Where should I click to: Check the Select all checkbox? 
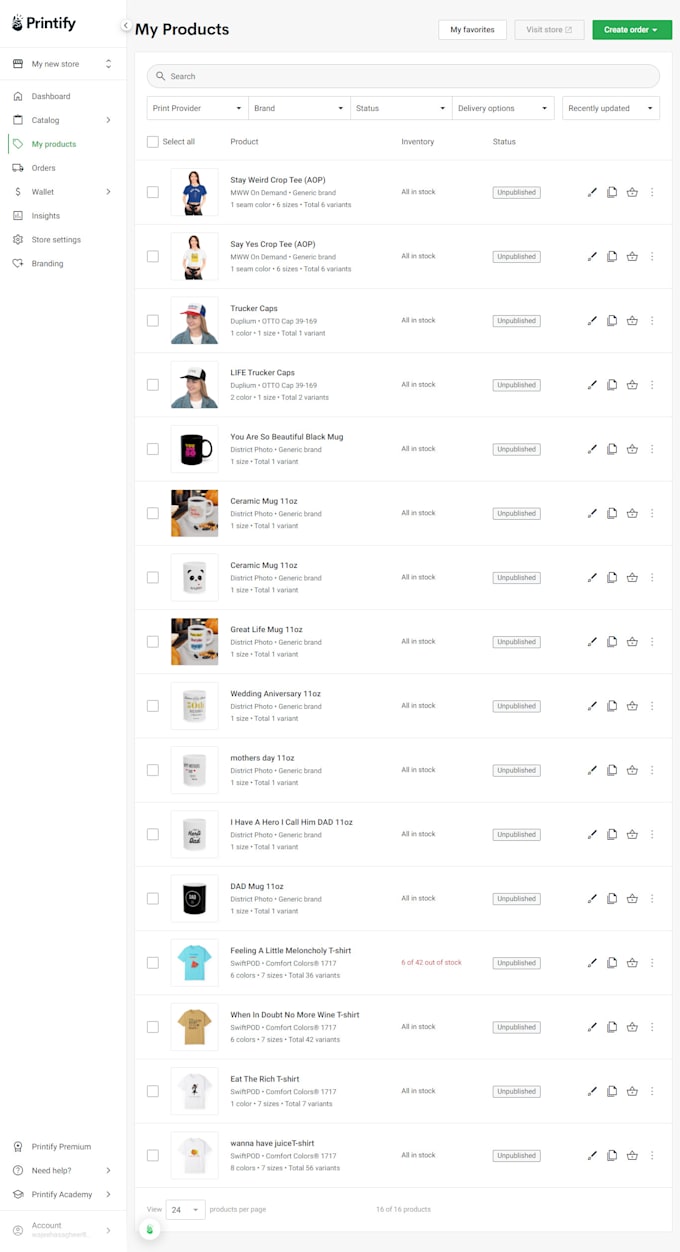point(153,142)
